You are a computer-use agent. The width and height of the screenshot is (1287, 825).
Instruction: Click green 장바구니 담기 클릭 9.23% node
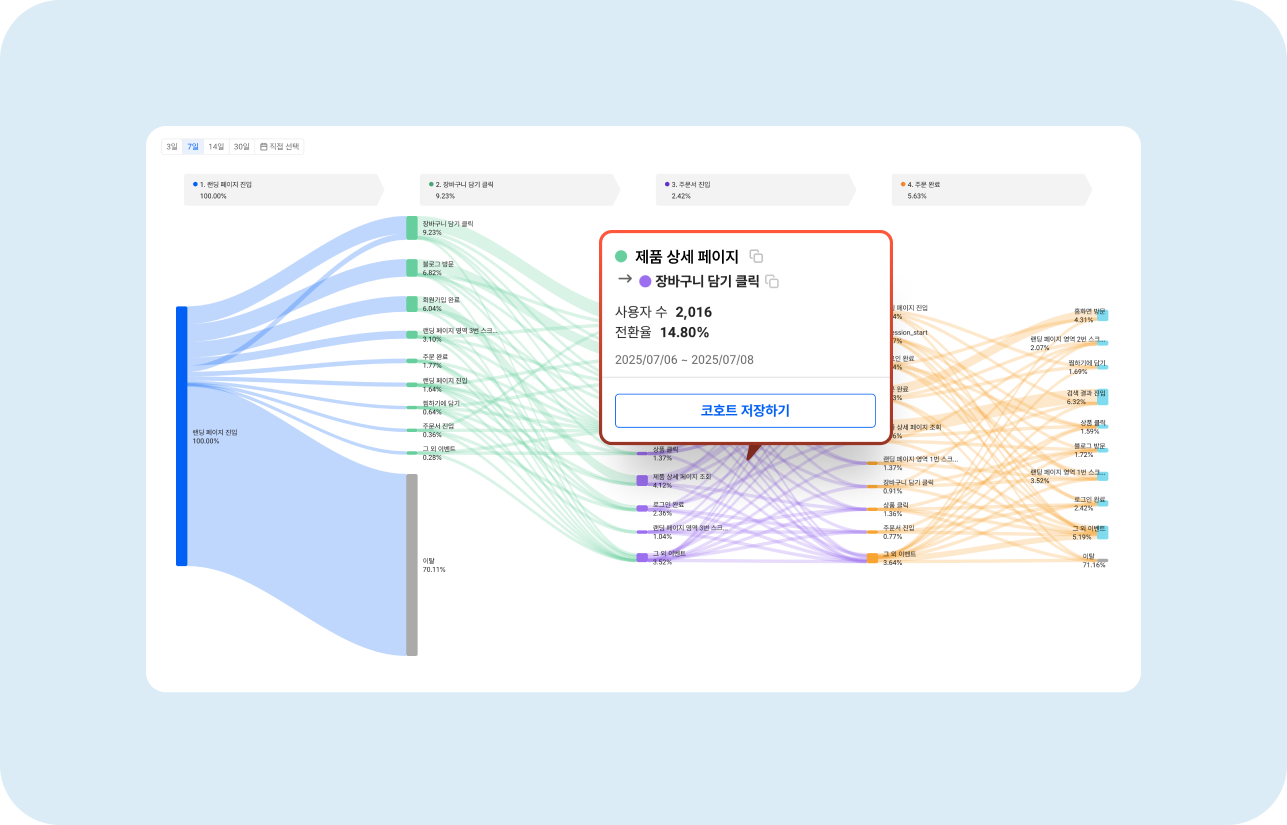click(x=412, y=228)
